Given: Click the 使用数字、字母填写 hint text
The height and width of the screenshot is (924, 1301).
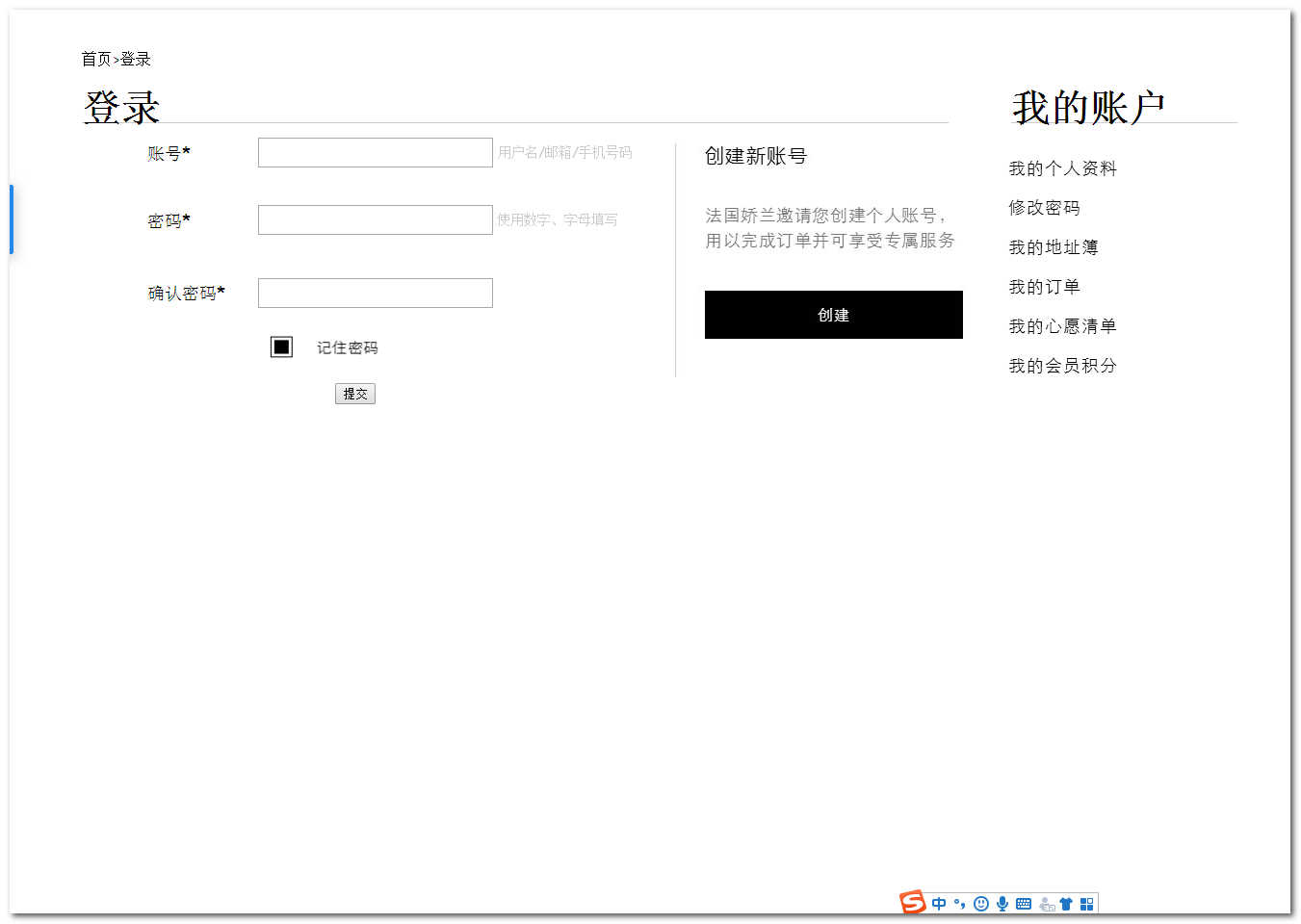Looking at the screenshot, I should 558,219.
